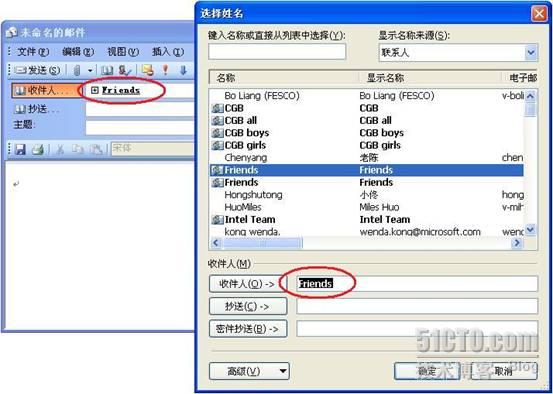Set low importance blue down arrow
553x394 pixels.
coord(183,71)
